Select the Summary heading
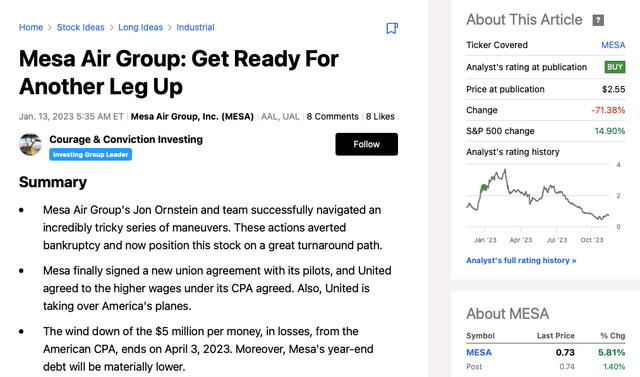 (53, 182)
